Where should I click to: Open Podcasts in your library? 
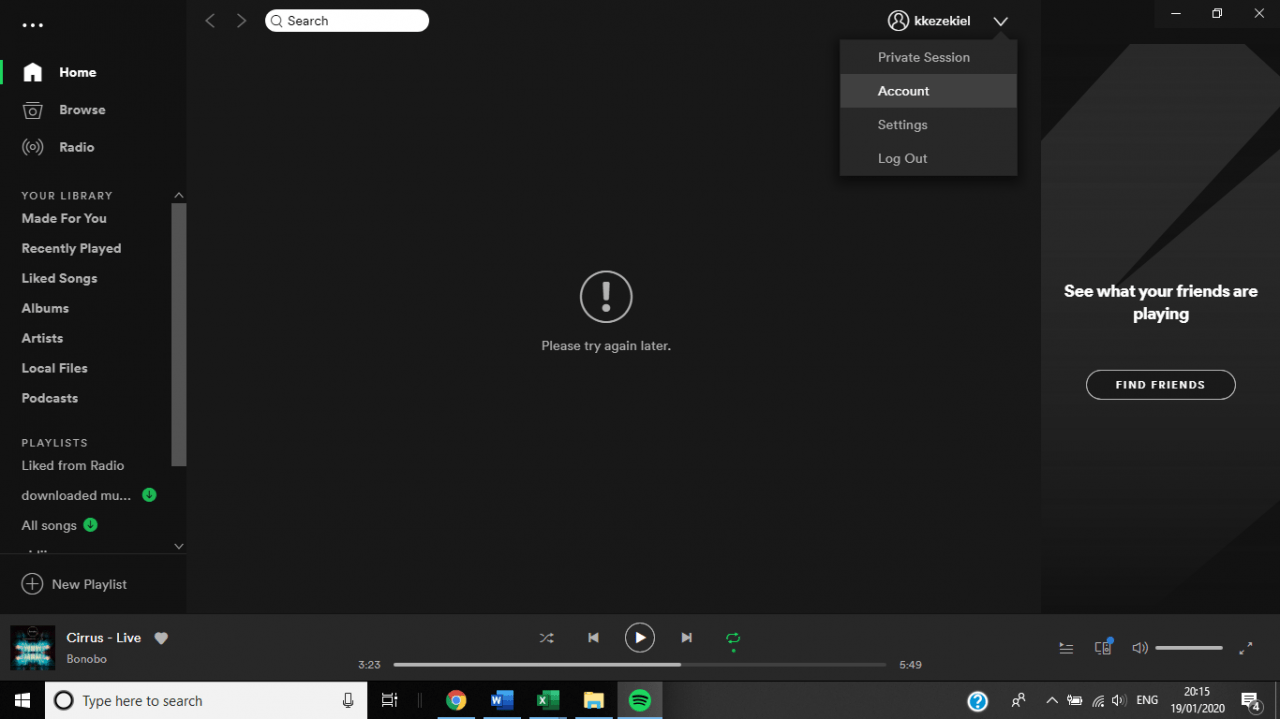click(x=49, y=398)
